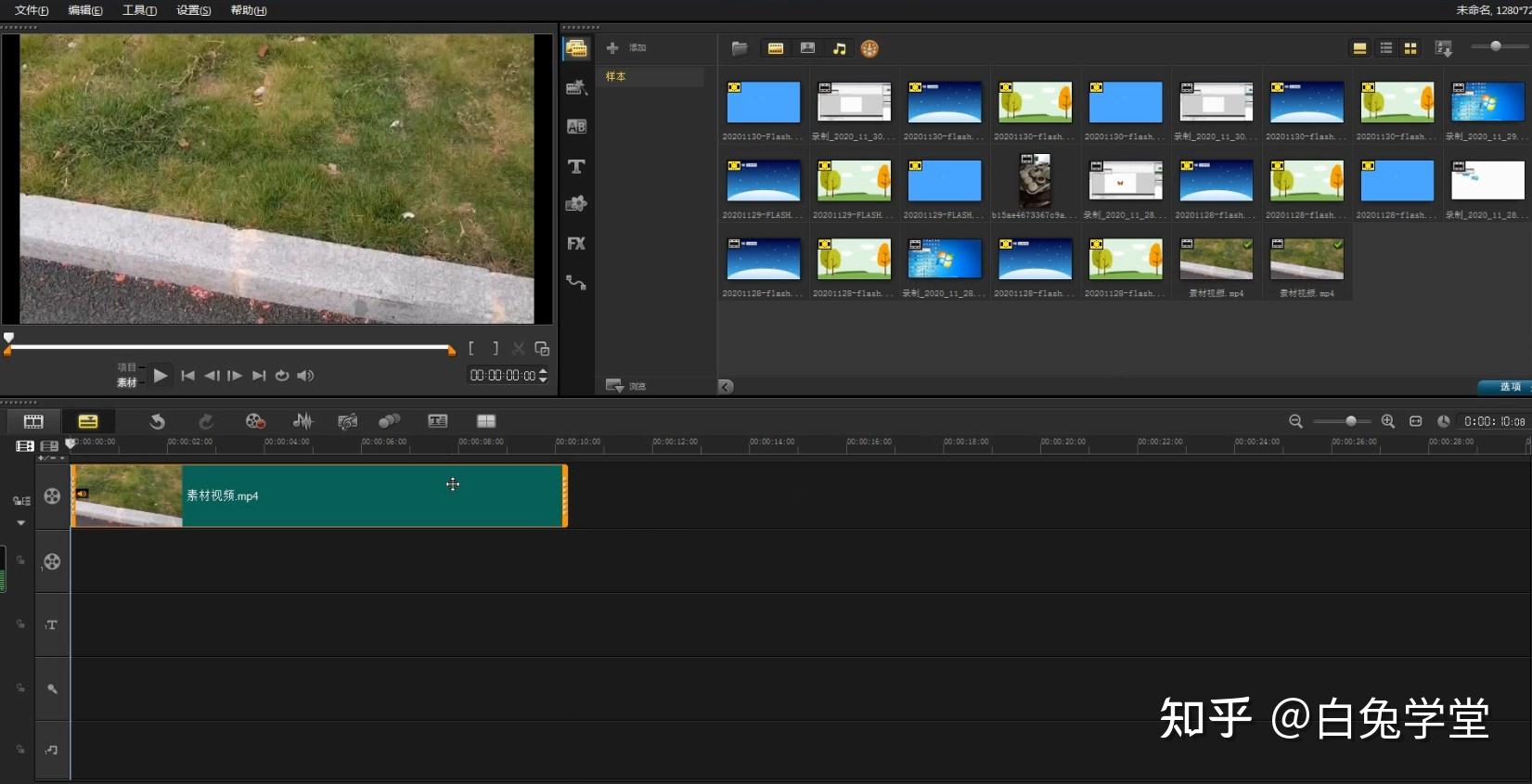Open the Path motion library panel
This screenshot has width=1532, height=784.
(x=576, y=283)
